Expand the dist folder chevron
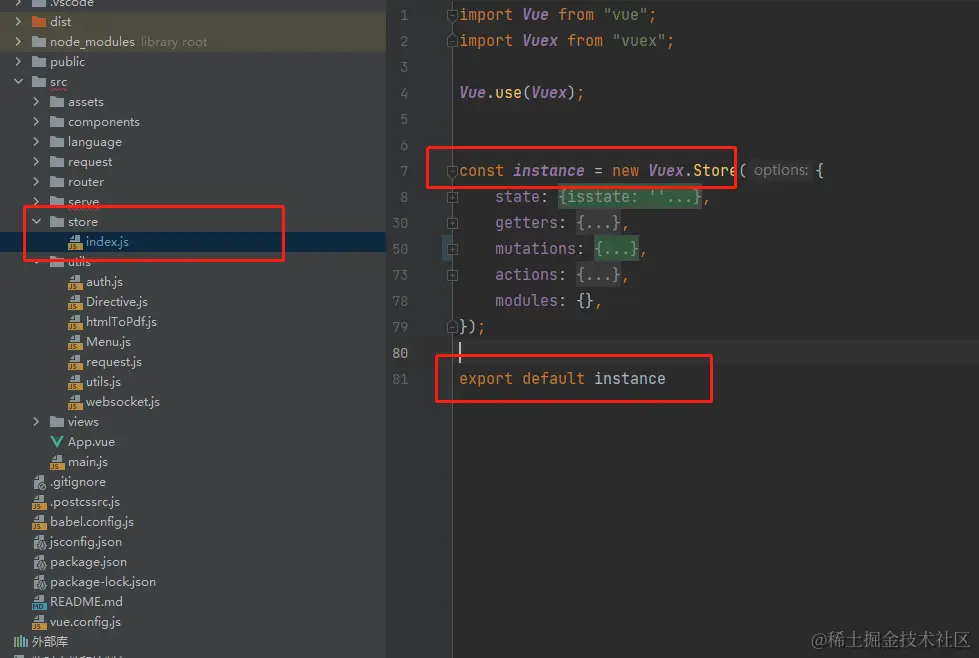The image size is (979, 658). [x=18, y=21]
